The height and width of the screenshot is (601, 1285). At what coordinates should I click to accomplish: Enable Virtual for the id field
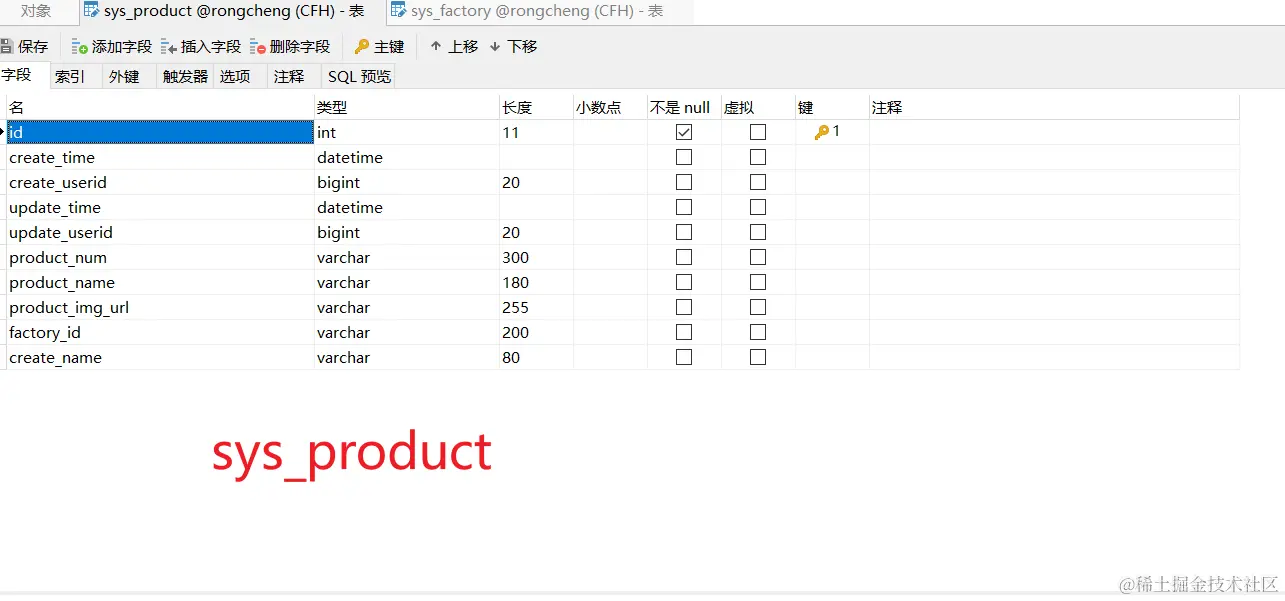coord(758,132)
